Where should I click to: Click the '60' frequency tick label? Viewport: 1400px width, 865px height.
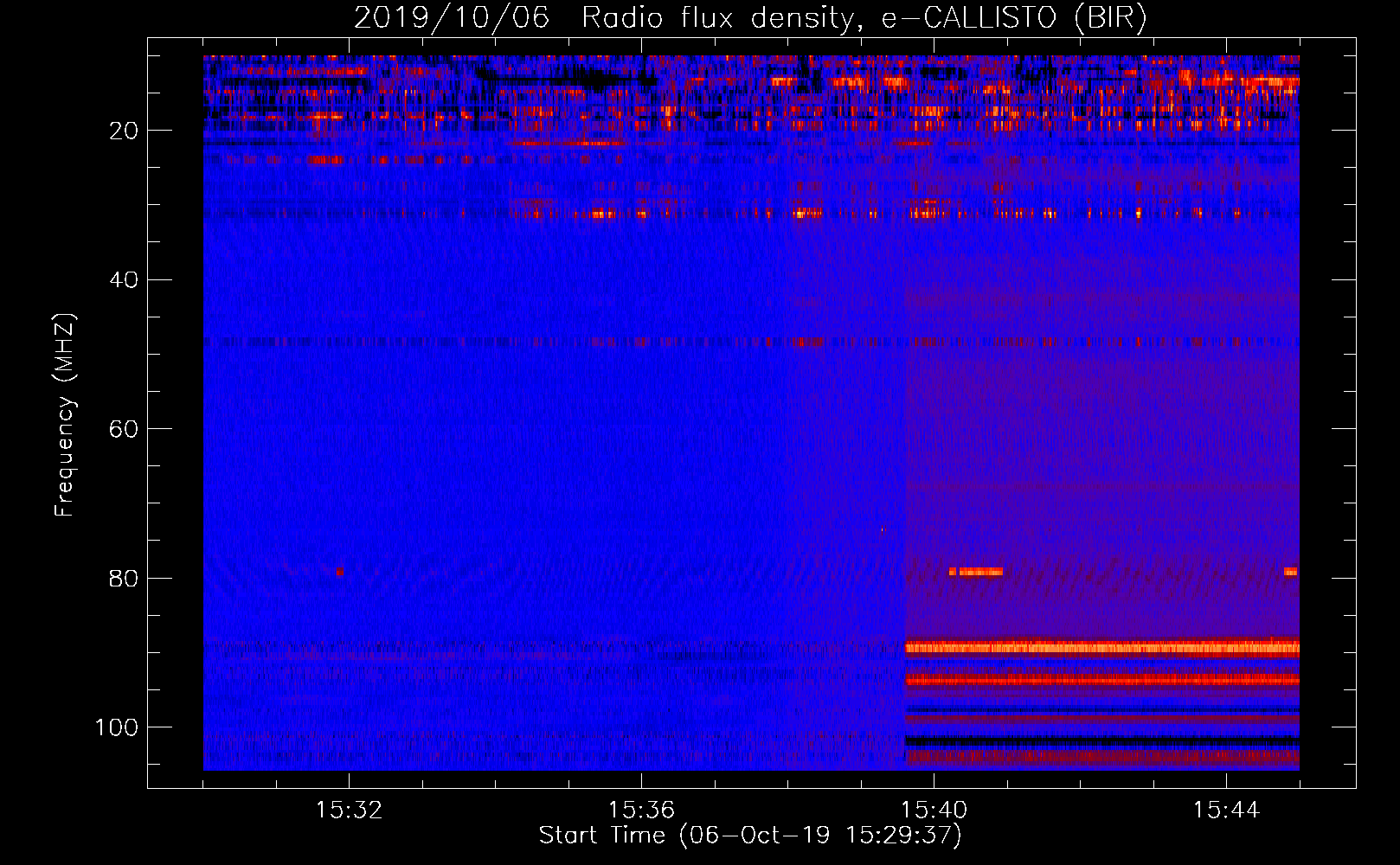[124, 429]
